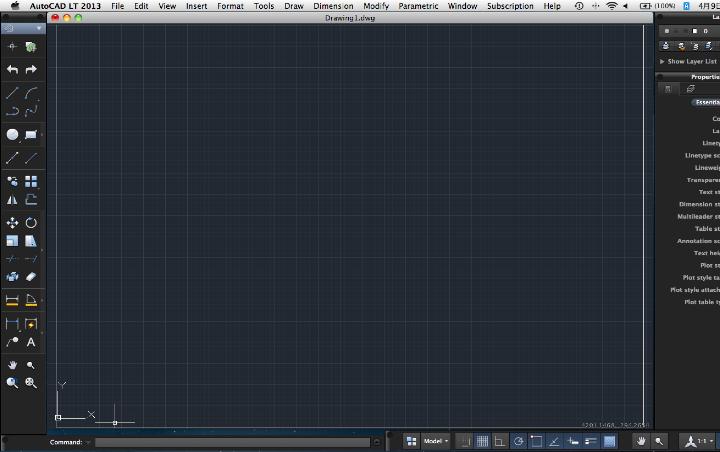Viewport: 720px width, 452px height.
Task: Click the Wi-Fi status icon
Action: pyautogui.click(x=611, y=6)
